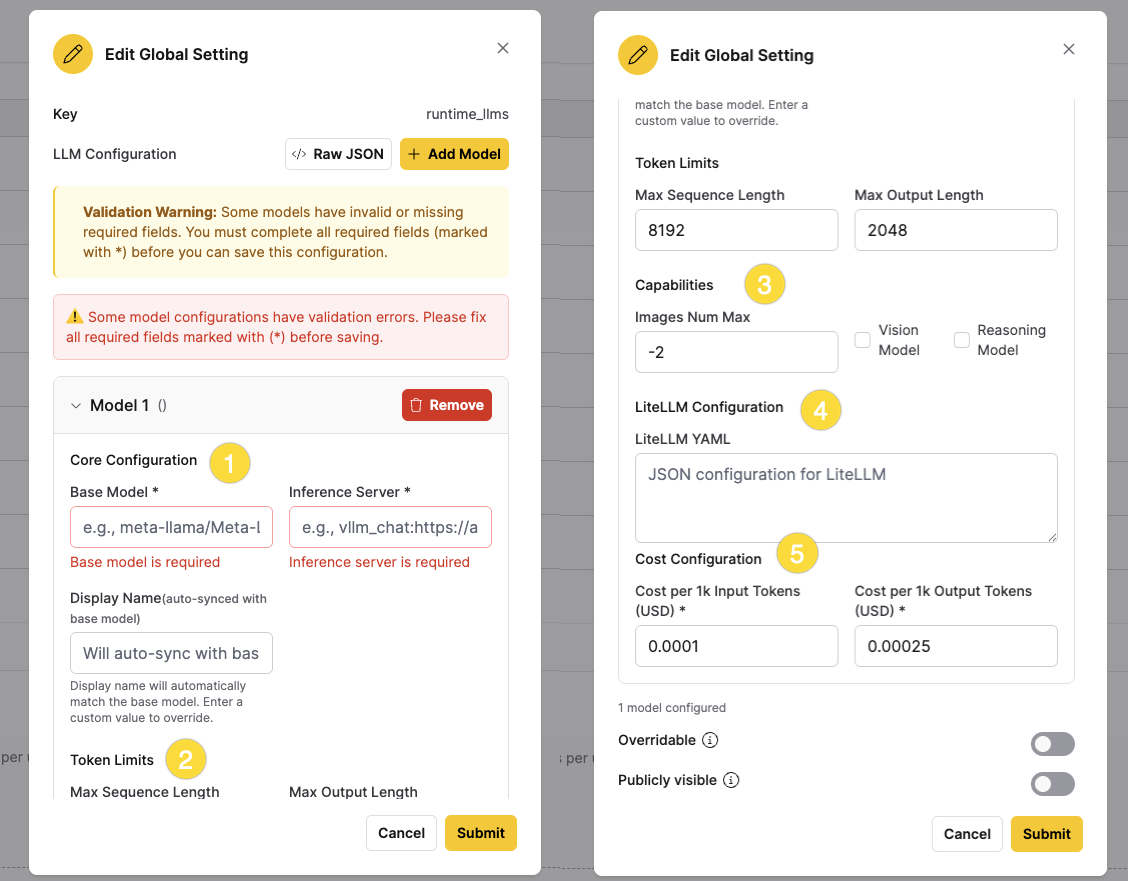The image size is (1128, 881).
Task: Focus the Base Model input field
Action: (171, 527)
